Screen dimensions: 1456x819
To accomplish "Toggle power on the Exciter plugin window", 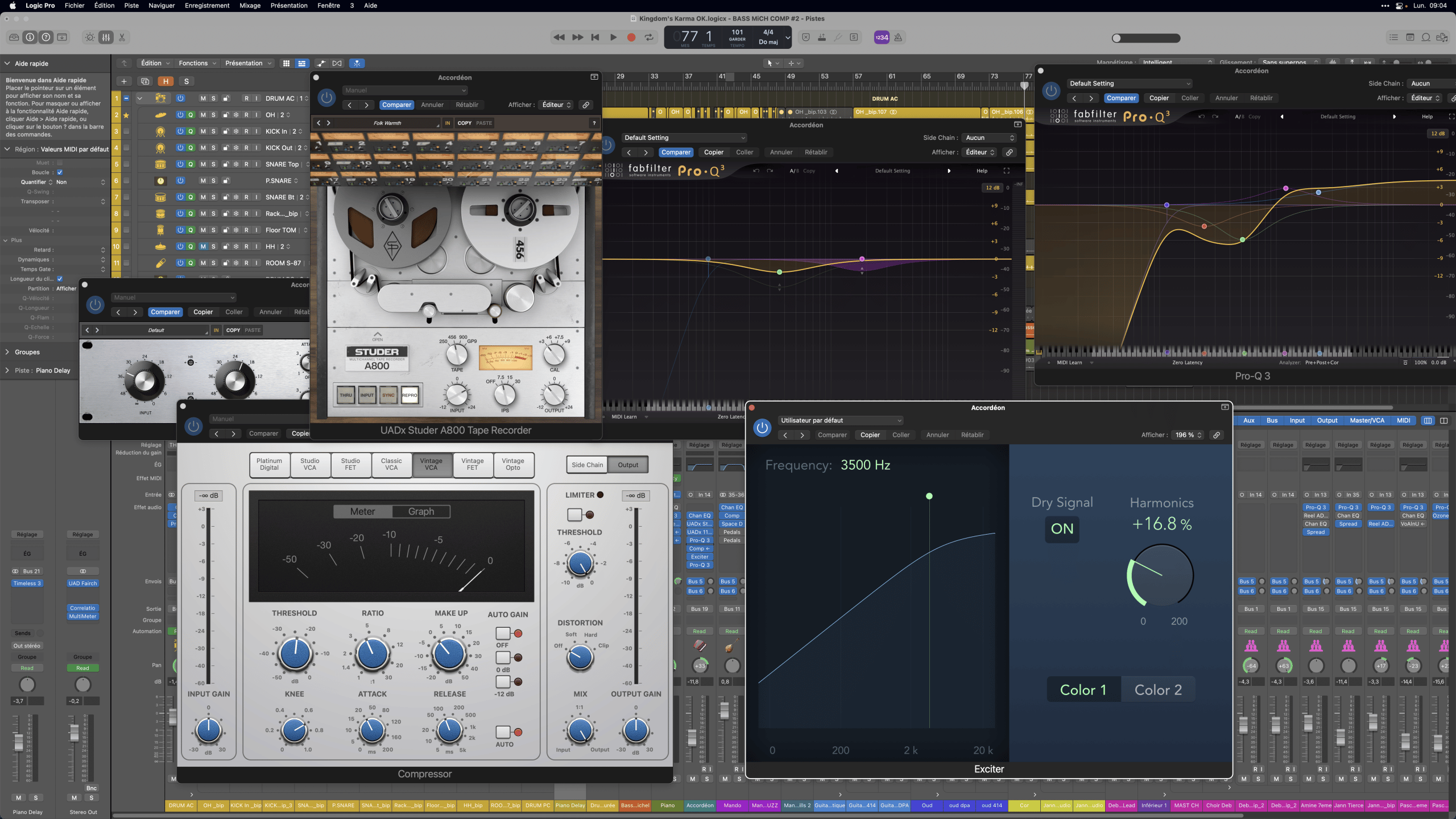I will pyautogui.click(x=762, y=428).
